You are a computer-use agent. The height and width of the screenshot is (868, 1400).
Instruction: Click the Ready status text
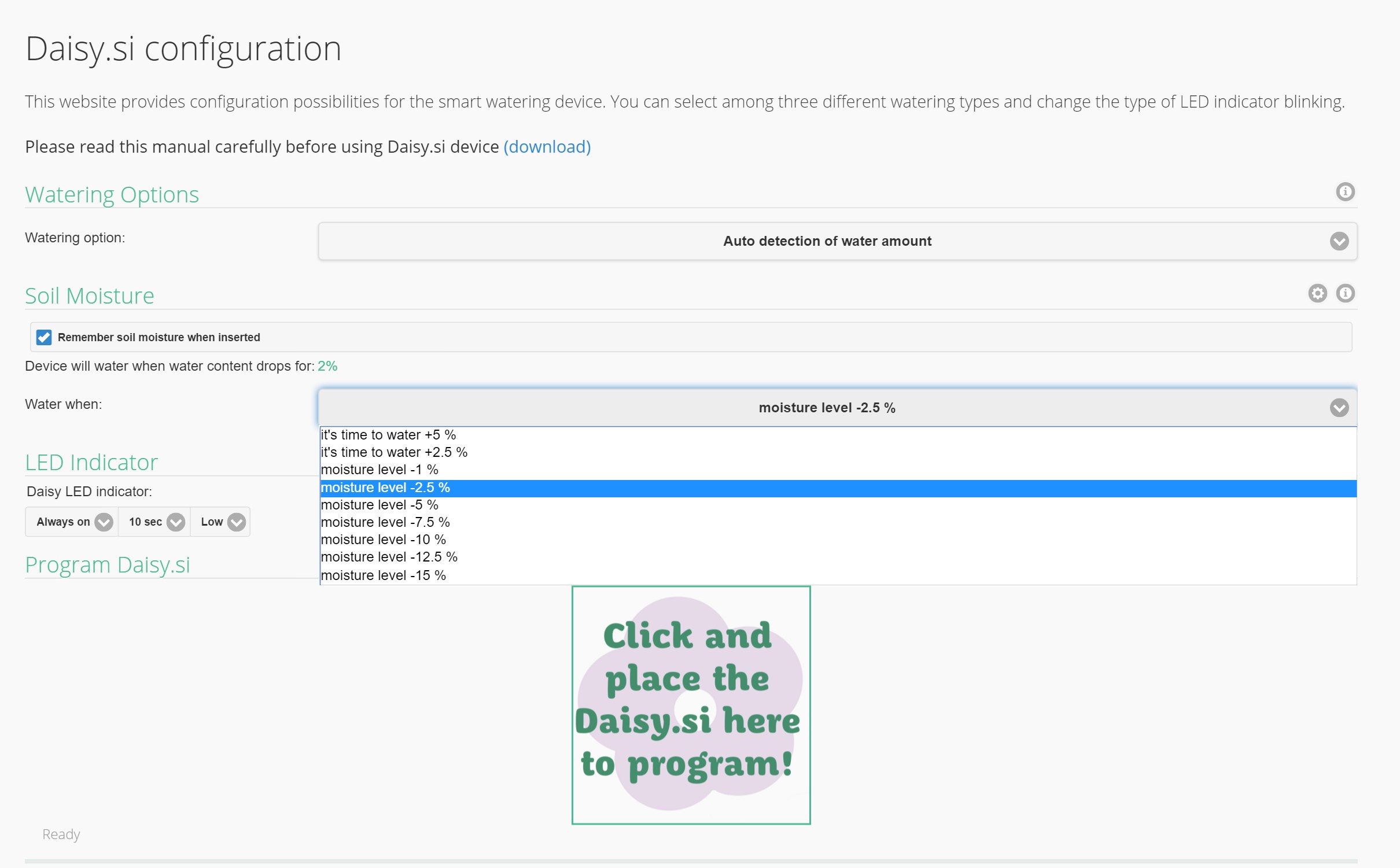pos(61,834)
